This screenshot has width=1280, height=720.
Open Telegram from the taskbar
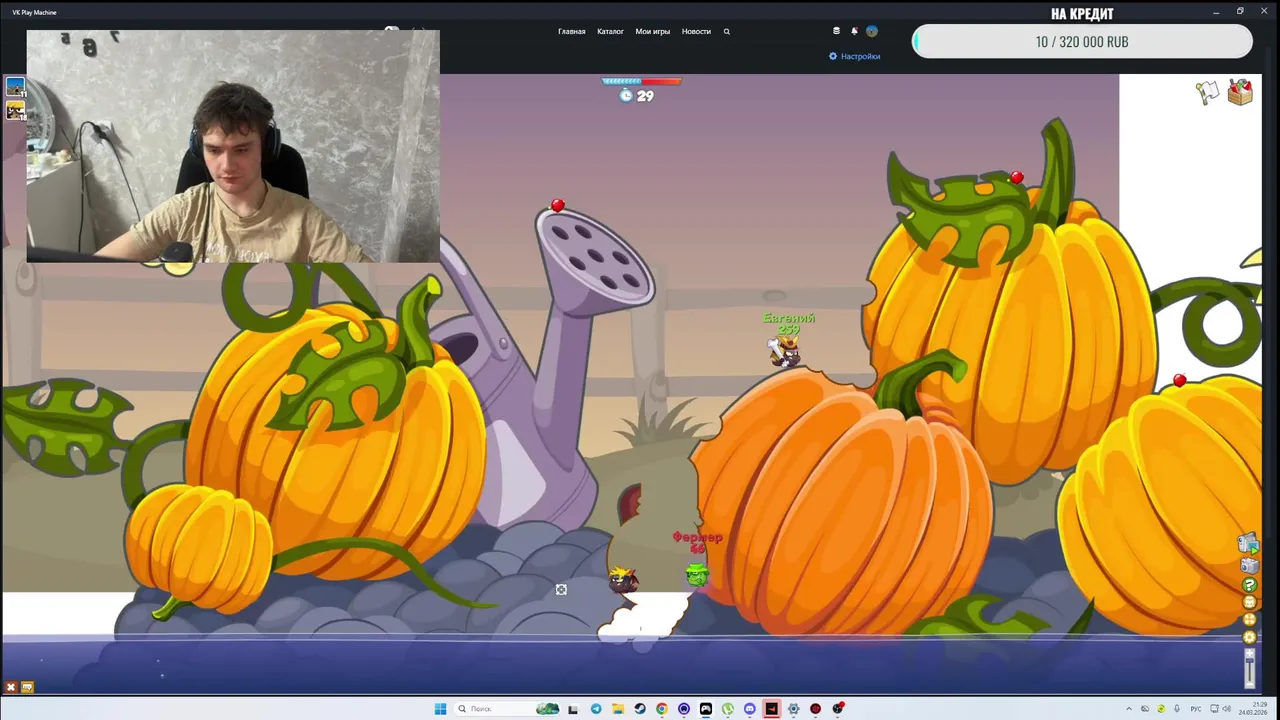point(596,709)
